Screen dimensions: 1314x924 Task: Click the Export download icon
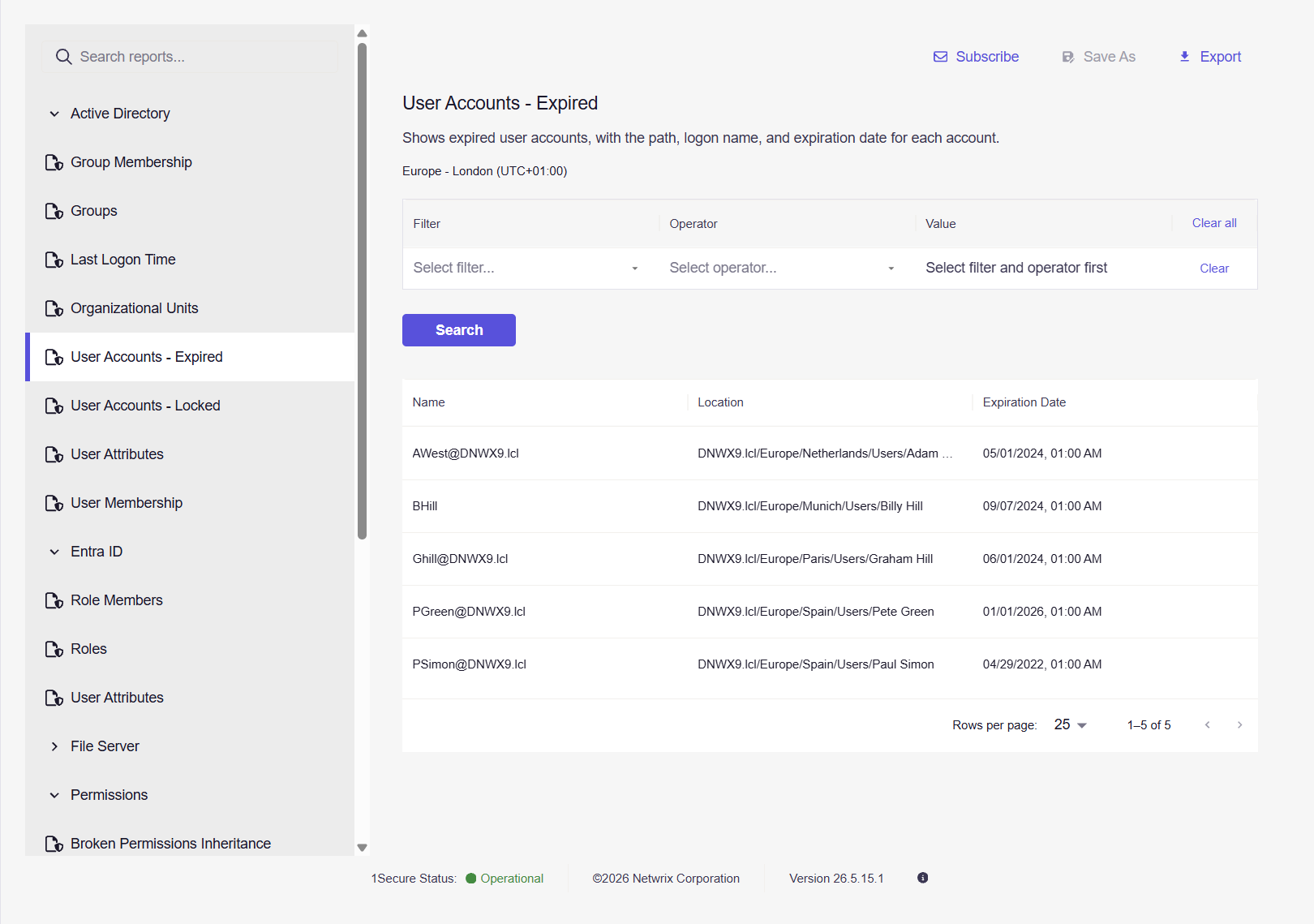tap(1185, 57)
